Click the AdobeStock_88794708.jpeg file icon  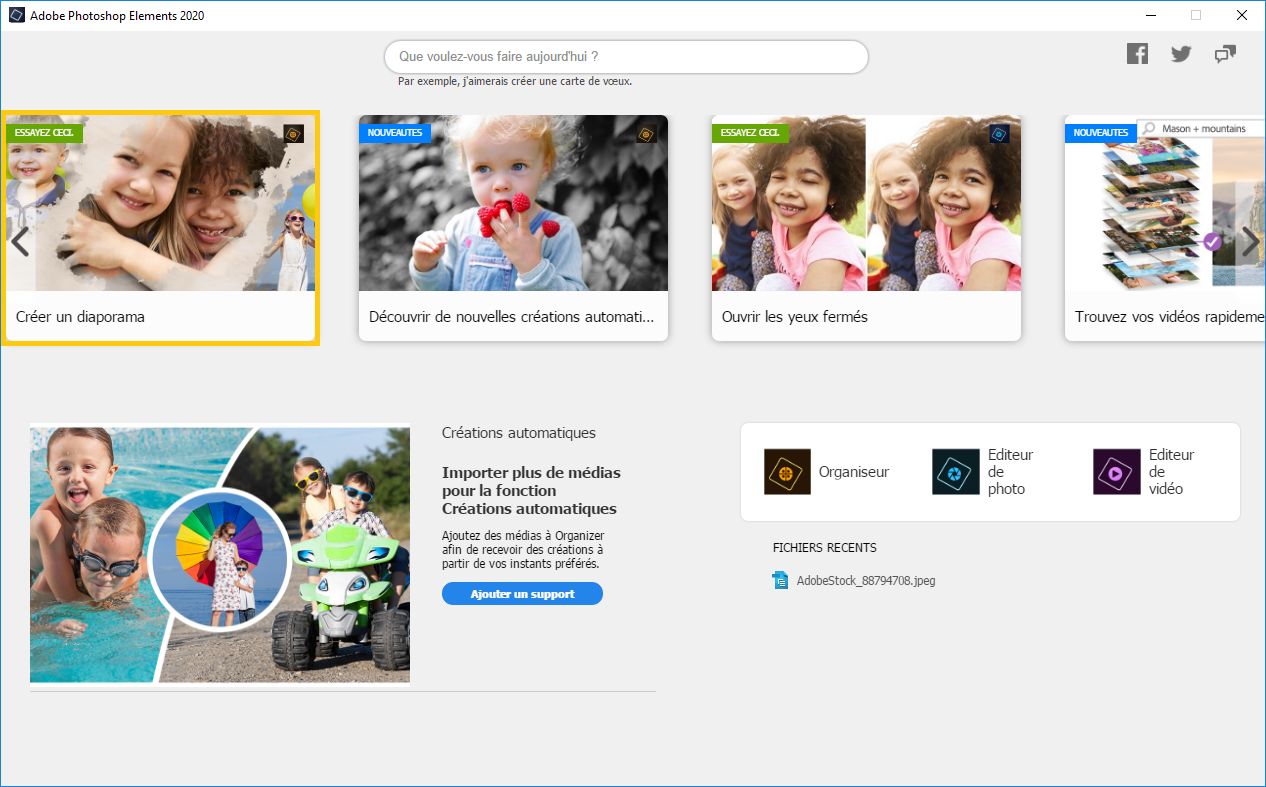[x=781, y=580]
